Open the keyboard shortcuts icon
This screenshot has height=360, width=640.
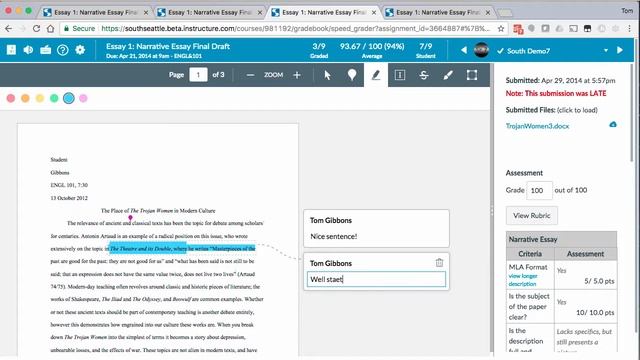point(45,50)
